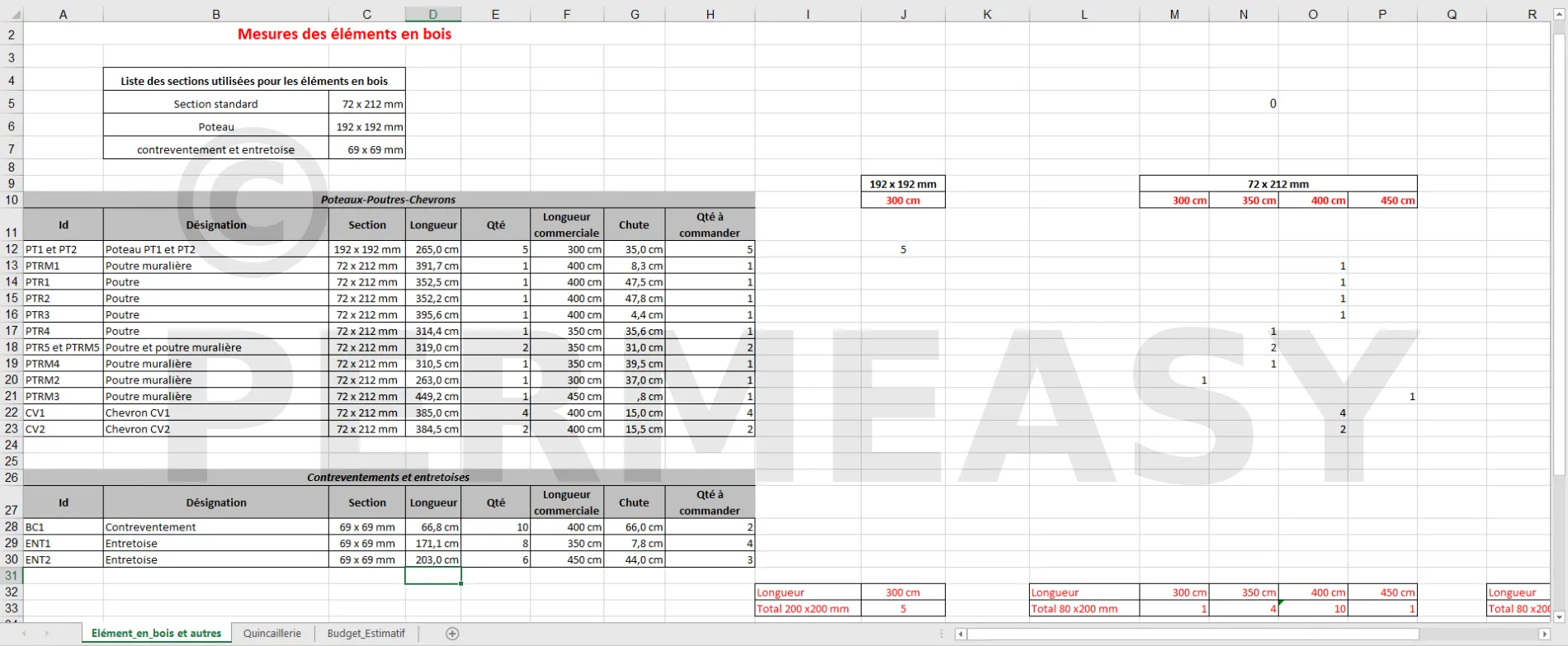The height and width of the screenshot is (646, 1568).
Task: Select column D header
Action: [x=433, y=14]
